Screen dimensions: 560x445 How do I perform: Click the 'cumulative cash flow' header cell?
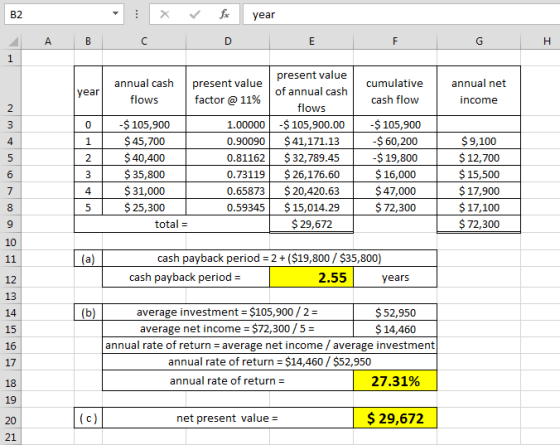[x=395, y=91]
